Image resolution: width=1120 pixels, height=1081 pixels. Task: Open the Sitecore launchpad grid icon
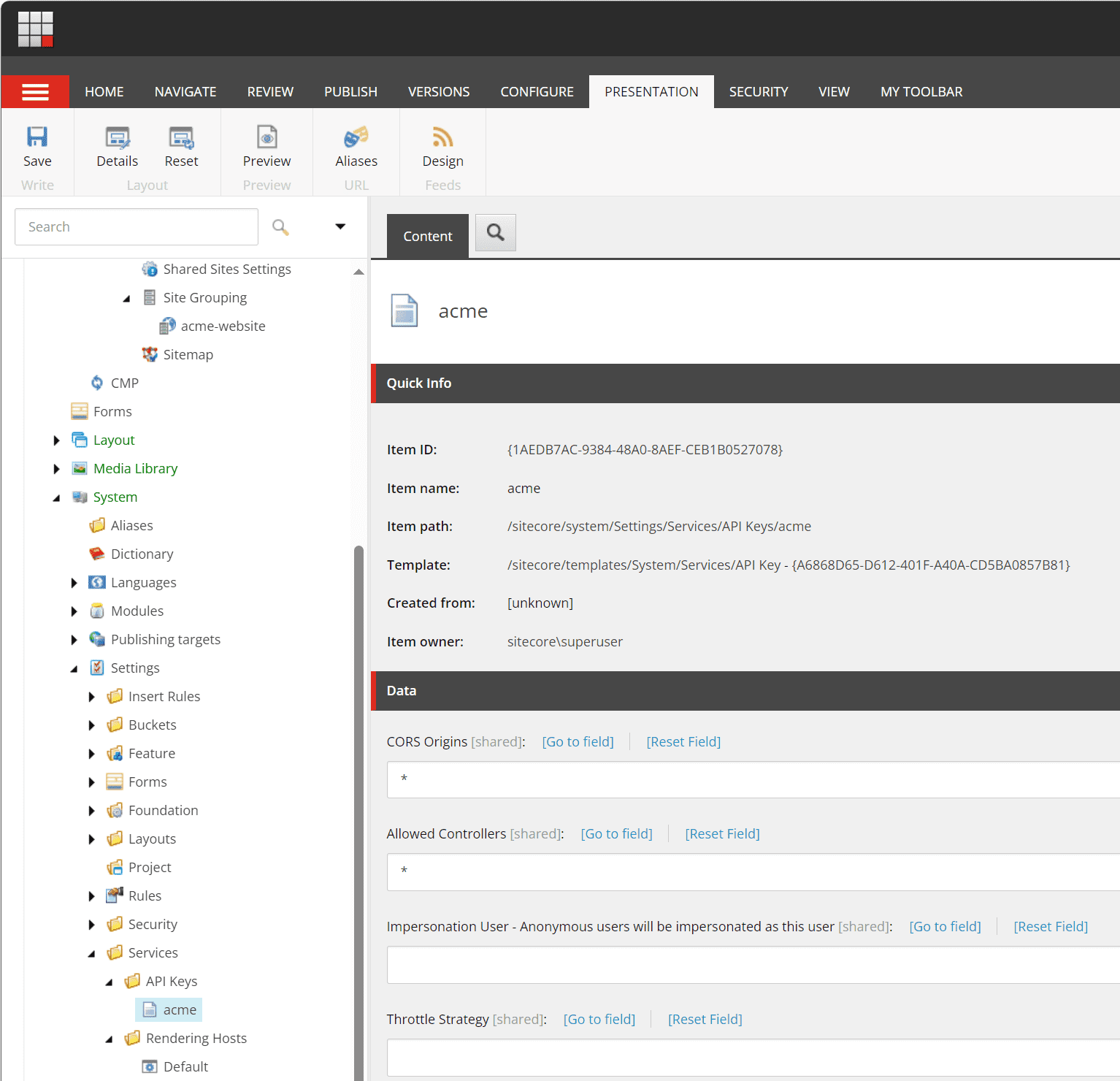[x=36, y=29]
